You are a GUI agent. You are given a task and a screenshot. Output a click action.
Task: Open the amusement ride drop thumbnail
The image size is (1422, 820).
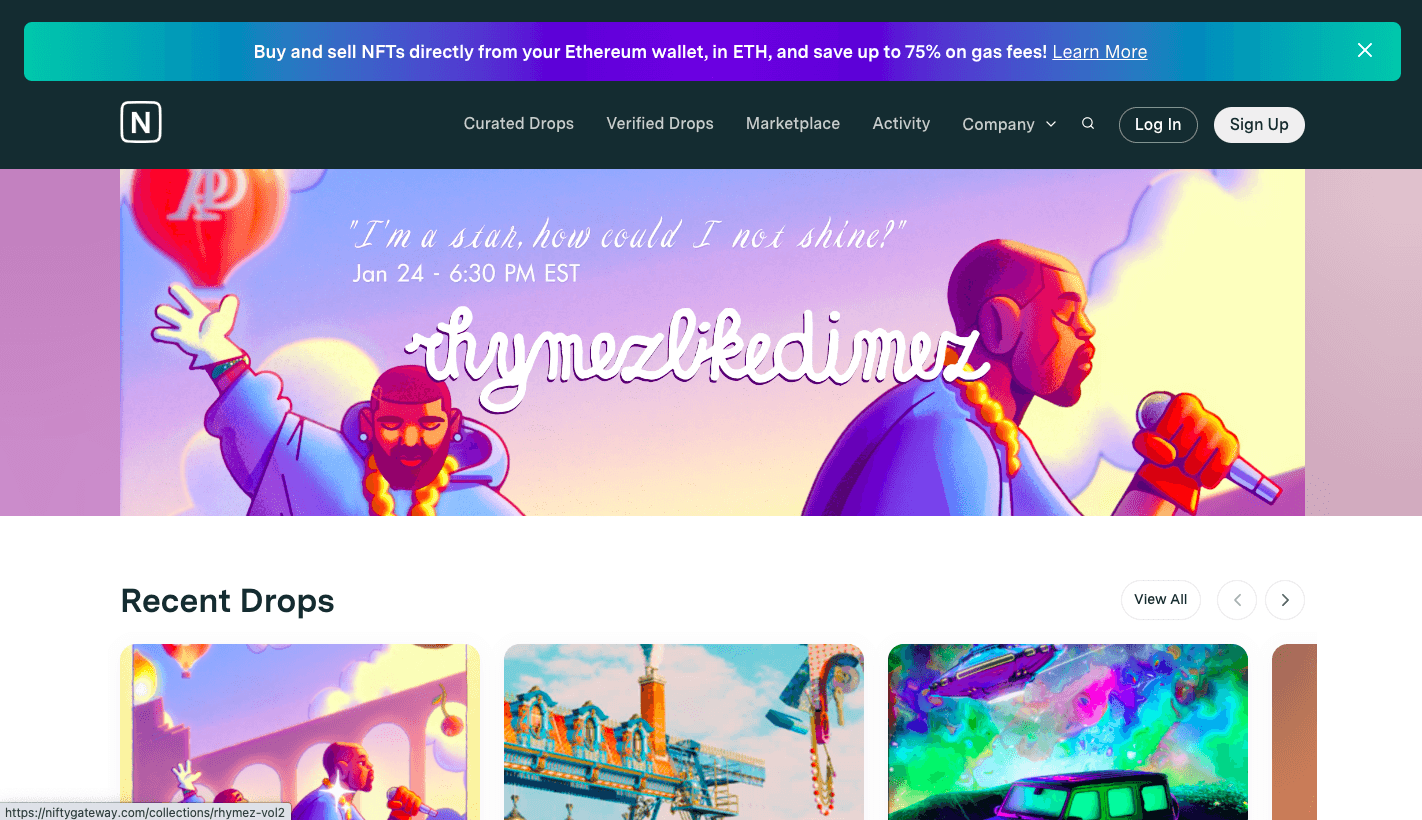coord(684,732)
